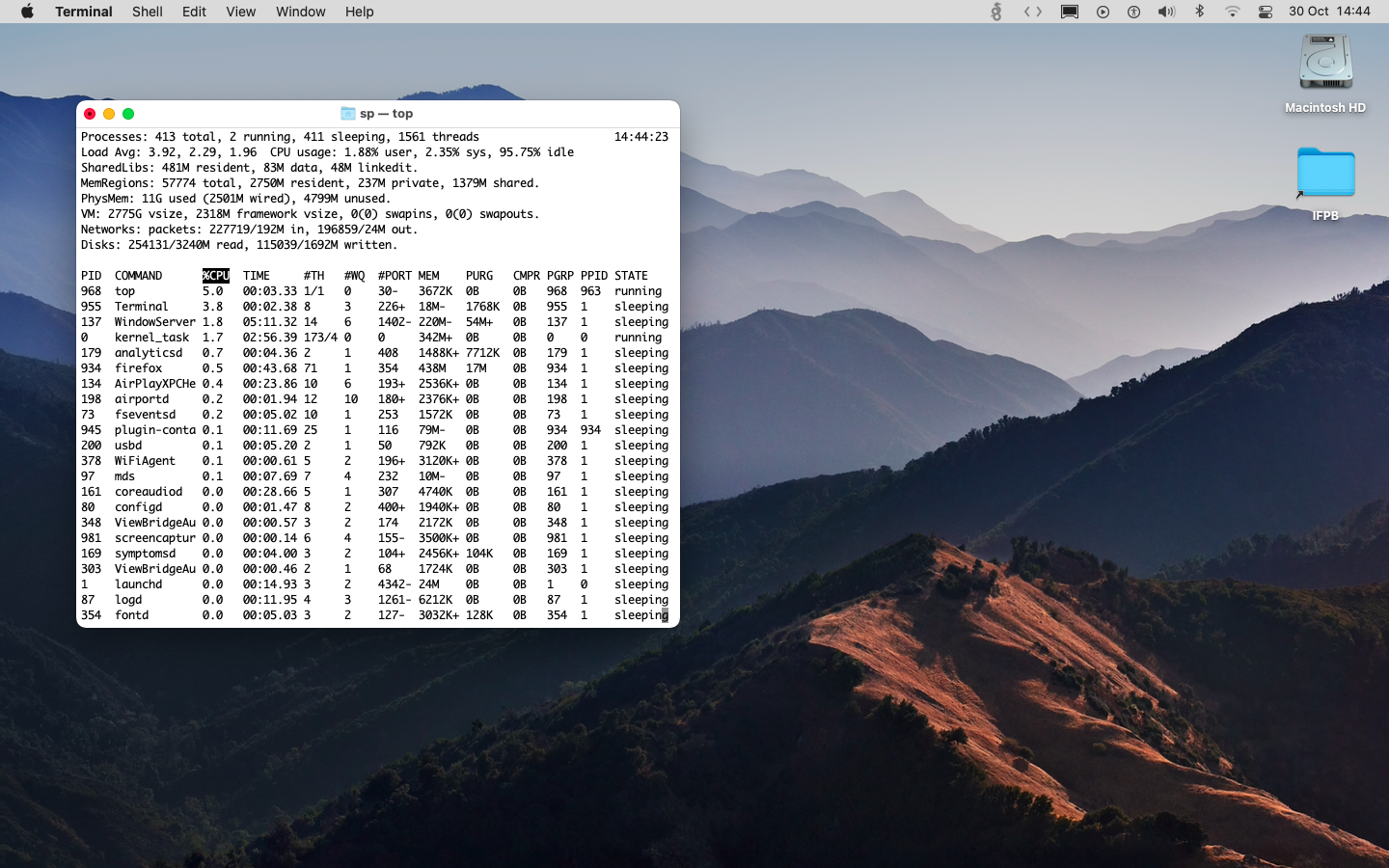Click the 'WindowServer' process name
The width and height of the screenshot is (1389, 868).
155,322
